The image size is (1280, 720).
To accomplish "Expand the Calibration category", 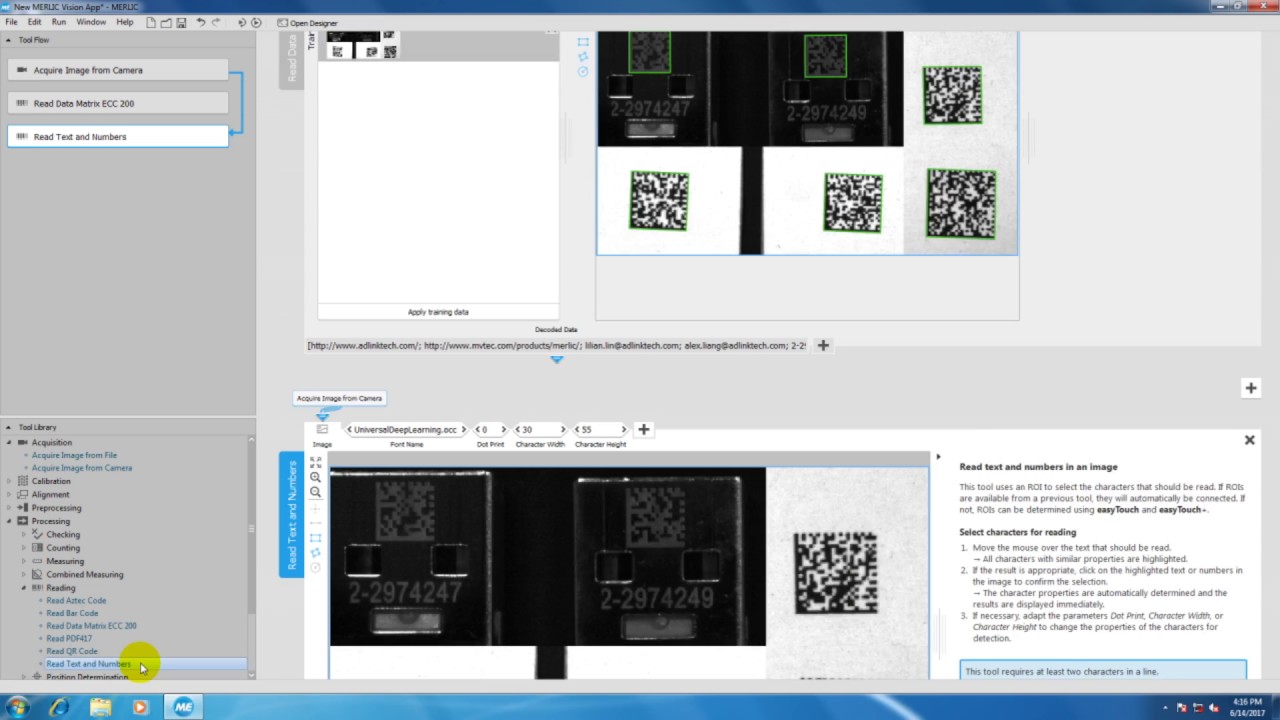I will click(x=9, y=481).
